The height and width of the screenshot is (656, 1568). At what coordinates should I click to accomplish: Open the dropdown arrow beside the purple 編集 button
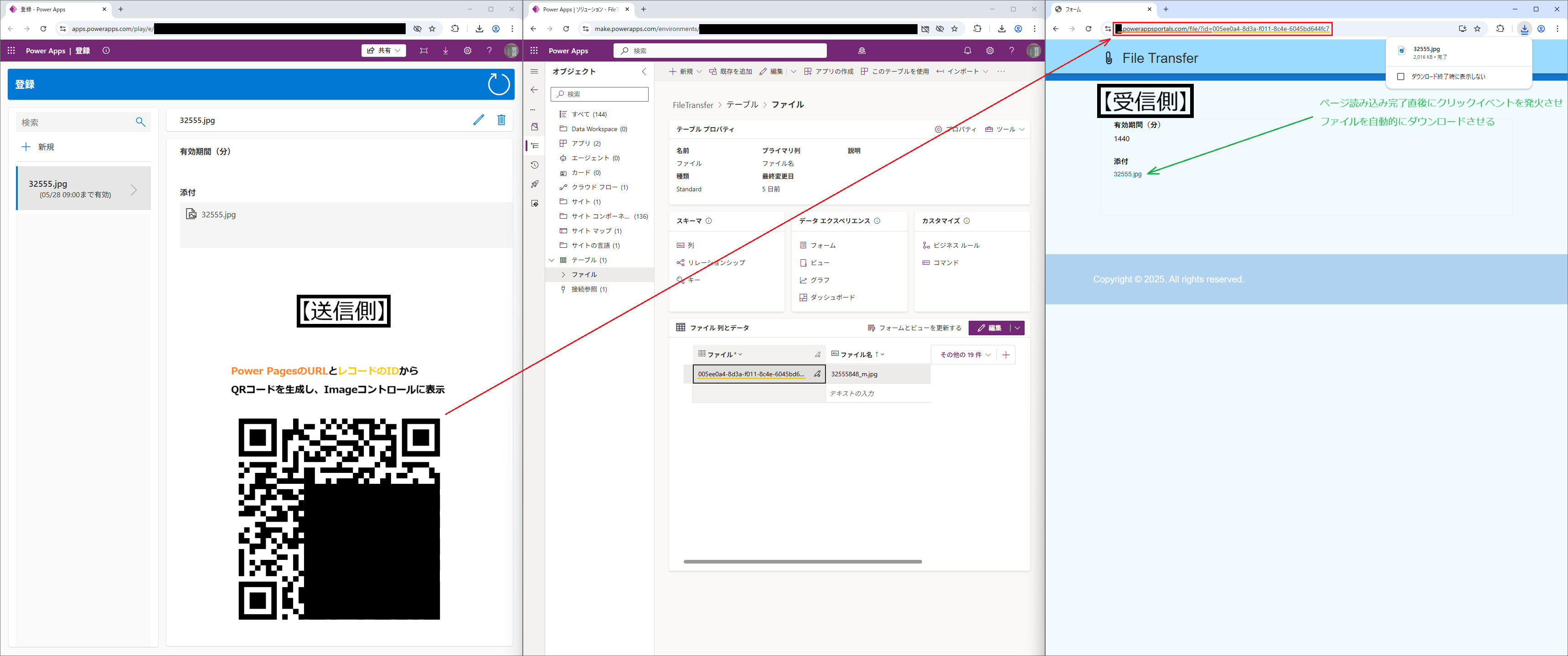click(1017, 328)
